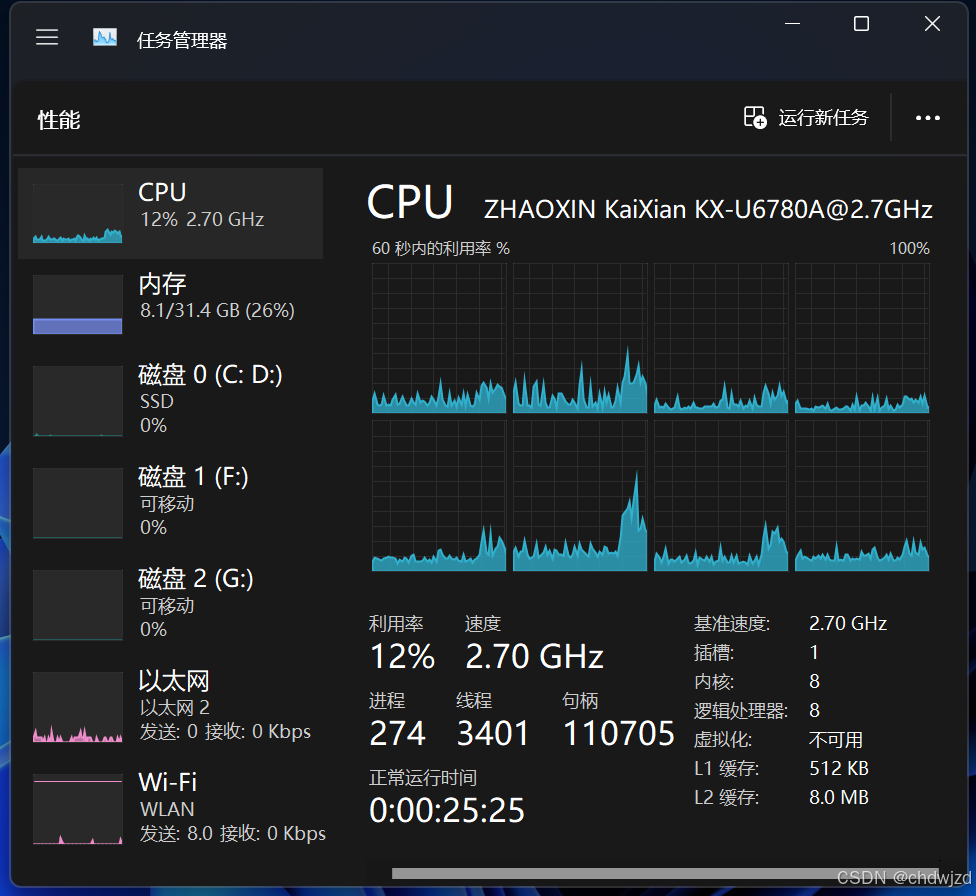Viewport: 976px width, 896px height.
Task: Click the thread count 3401
Action: click(x=492, y=733)
